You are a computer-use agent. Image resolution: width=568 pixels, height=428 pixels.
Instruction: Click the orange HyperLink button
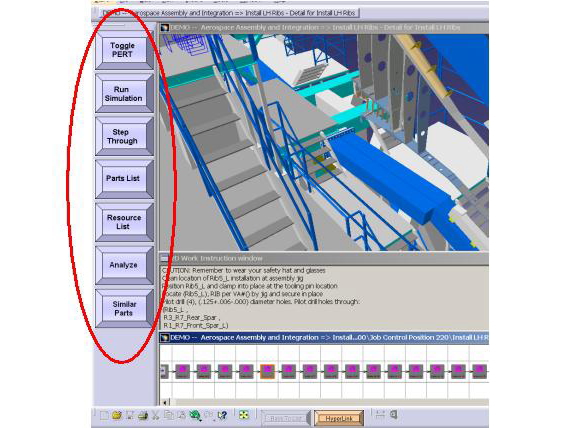point(339,419)
